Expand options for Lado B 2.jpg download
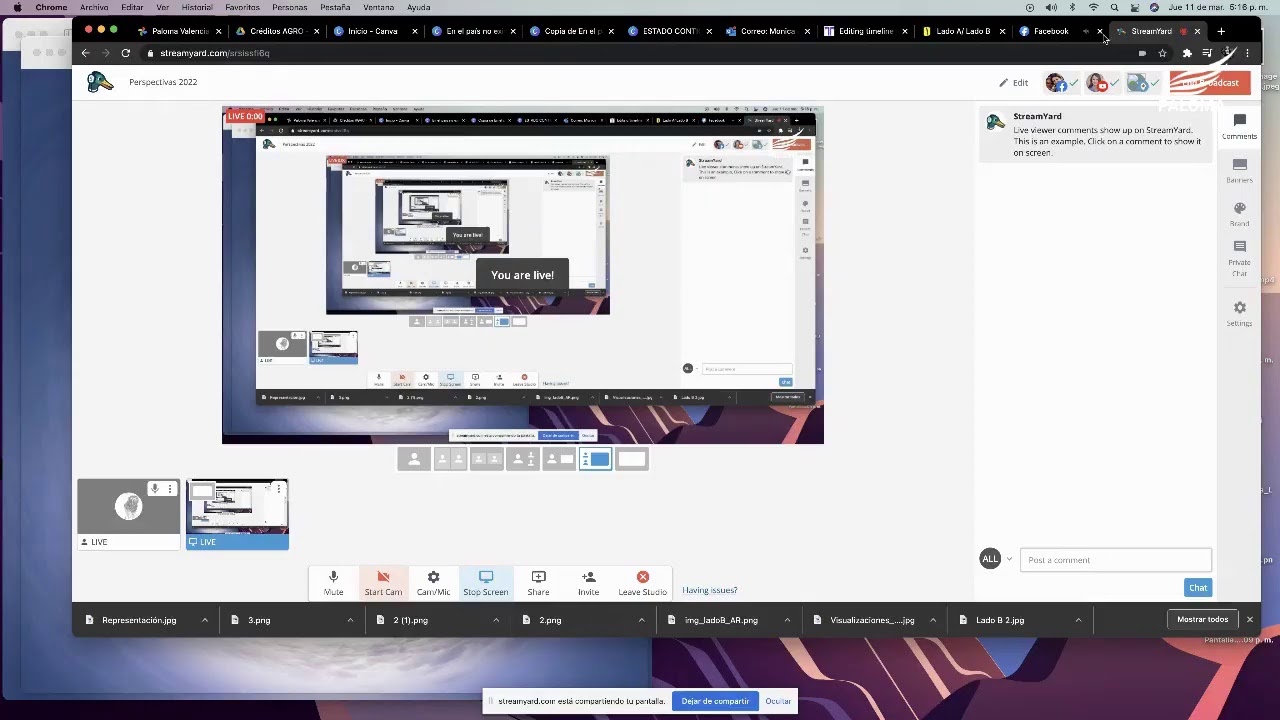Image resolution: width=1280 pixels, height=720 pixels. [x=1078, y=620]
